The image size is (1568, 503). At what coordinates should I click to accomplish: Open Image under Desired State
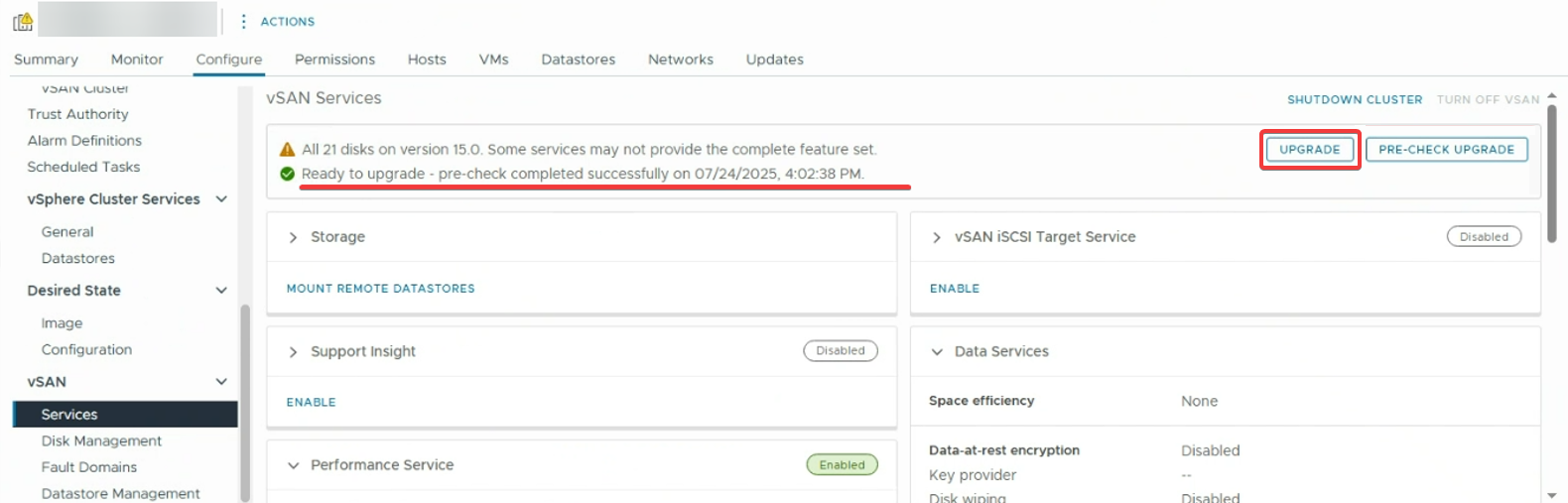click(x=62, y=323)
